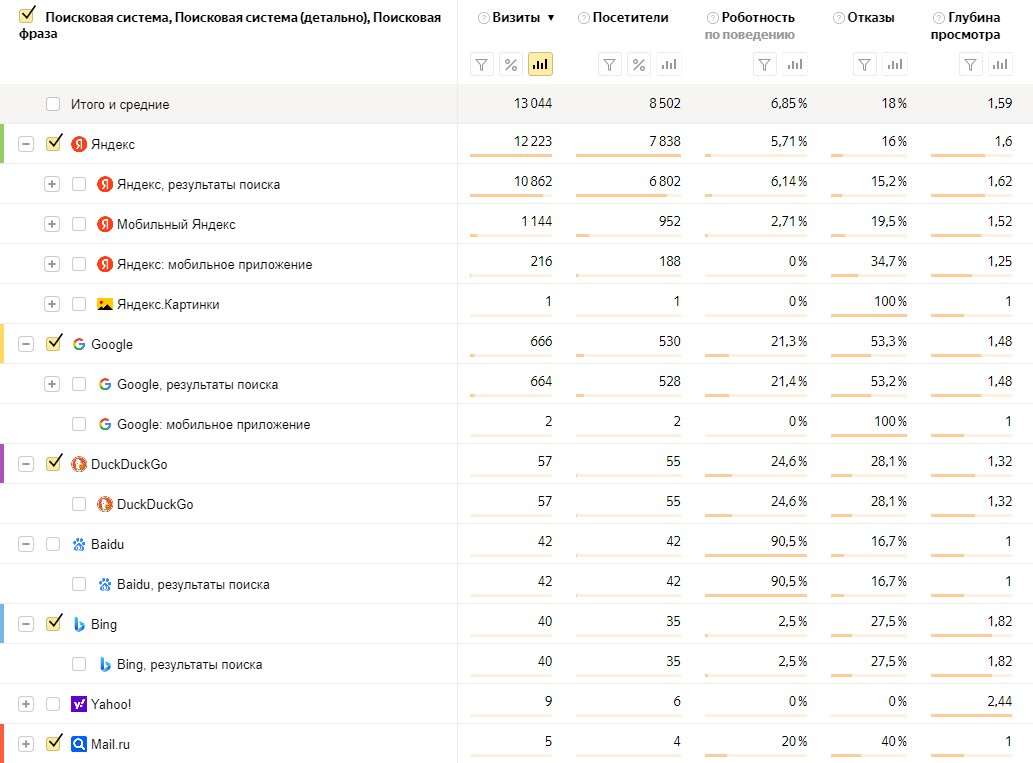Click help icon next to Отказы header
The height and width of the screenshot is (763, 1033).
pyautogui.click(x=838, y=18)
